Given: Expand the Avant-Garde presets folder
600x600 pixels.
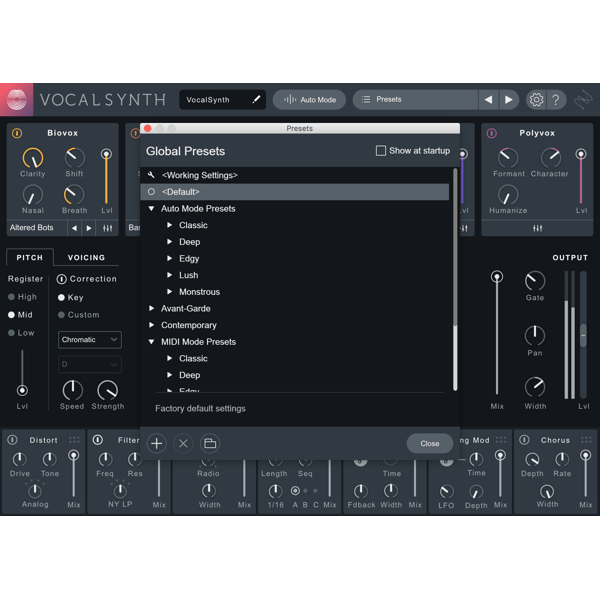Looking at the screenshot, I should (x=152, y=308).
